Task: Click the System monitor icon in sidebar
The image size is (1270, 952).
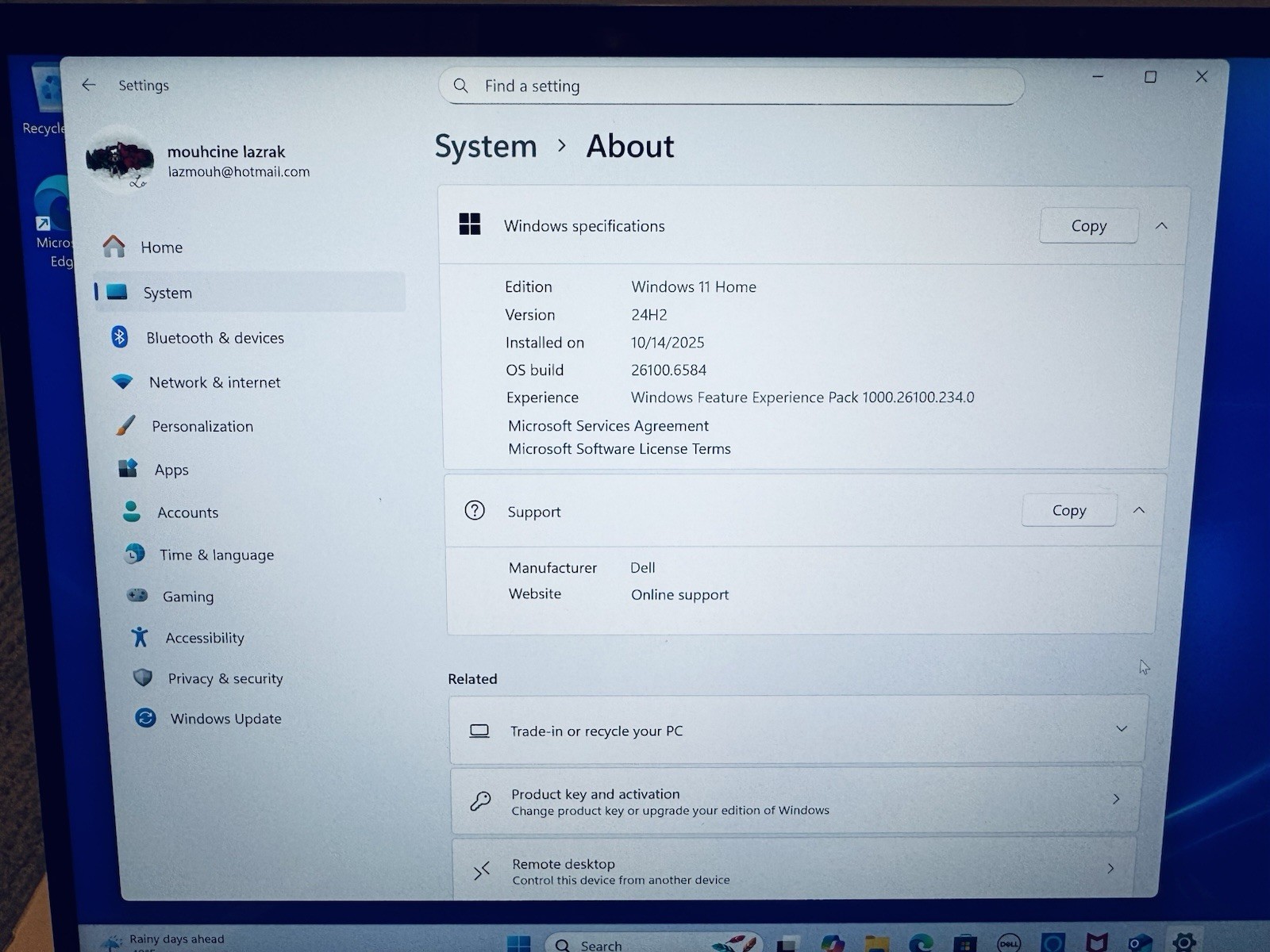Action: coord(117,292)
